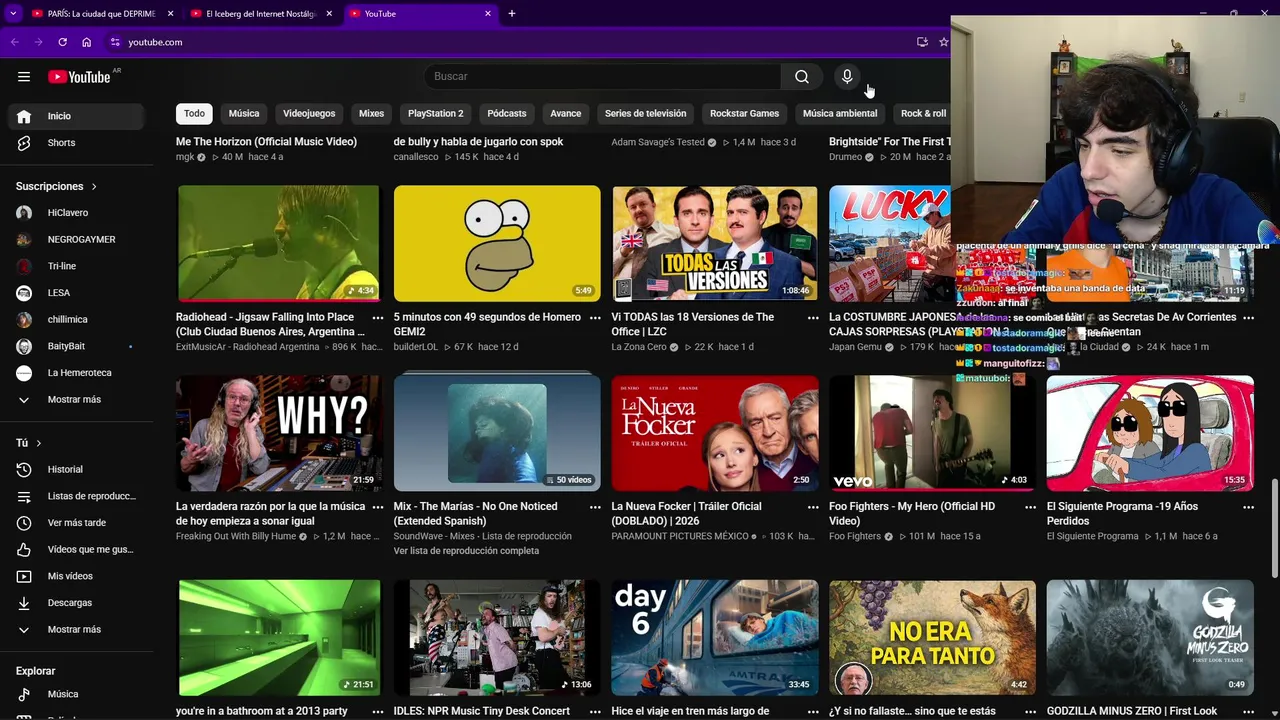1280x720 pixels.
Task: Open the Tú section chevron
Action: point(39,443)
